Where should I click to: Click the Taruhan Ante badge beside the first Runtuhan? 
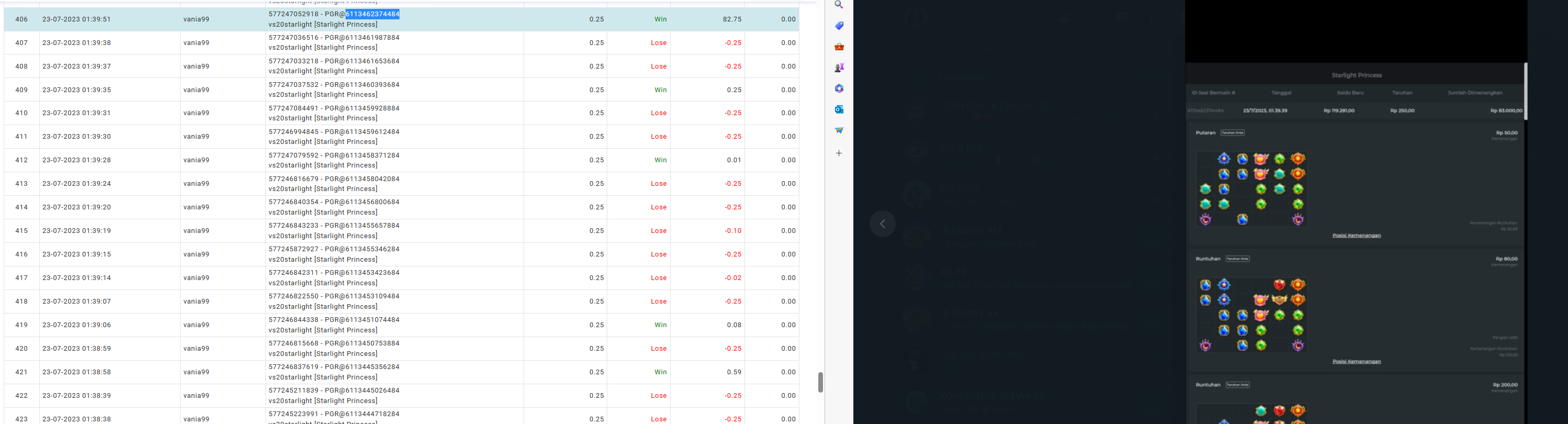pyautogui.click(x=1238, y=259)
